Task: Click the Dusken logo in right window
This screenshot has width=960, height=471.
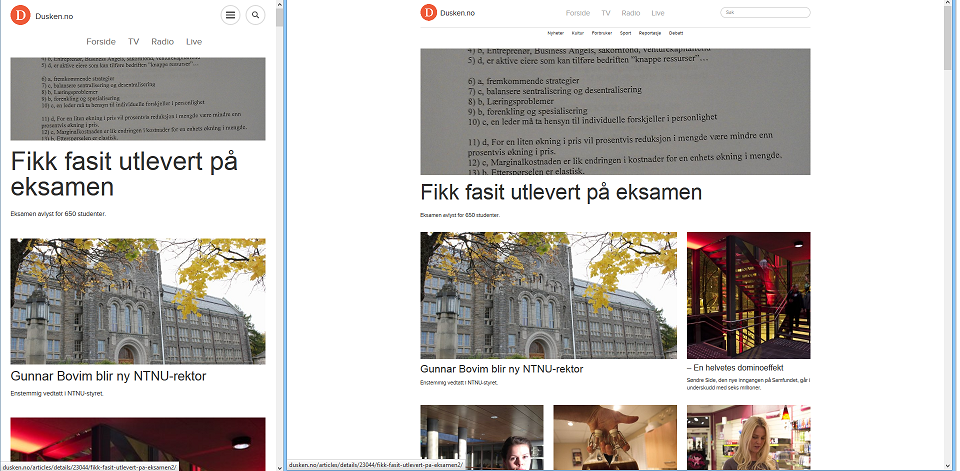Action: (429, 12)
